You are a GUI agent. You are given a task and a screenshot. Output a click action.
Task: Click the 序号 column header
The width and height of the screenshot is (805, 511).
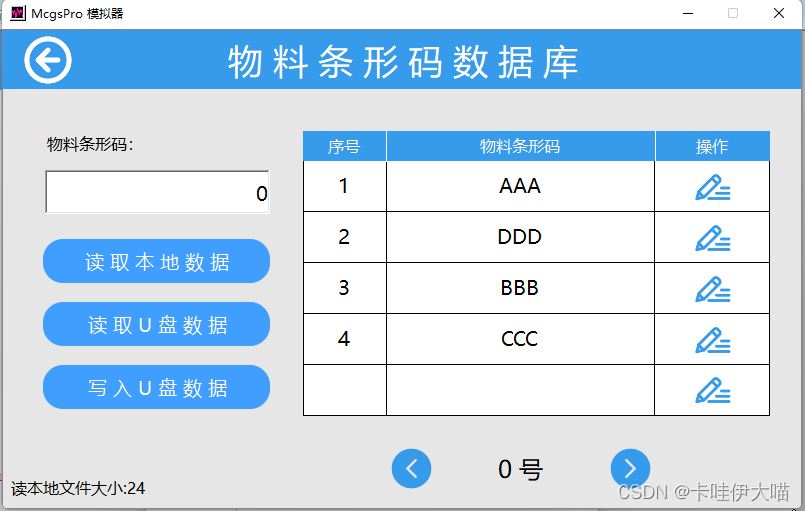(344, 146)
